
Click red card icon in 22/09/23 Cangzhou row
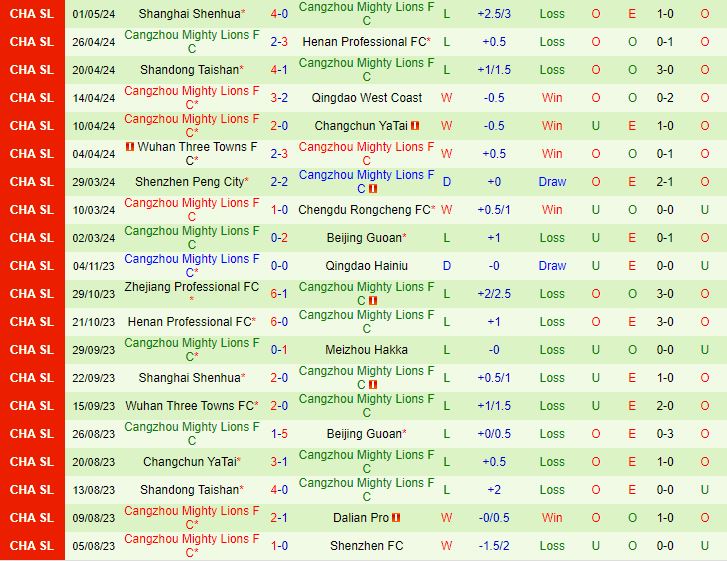pos(373,384)
